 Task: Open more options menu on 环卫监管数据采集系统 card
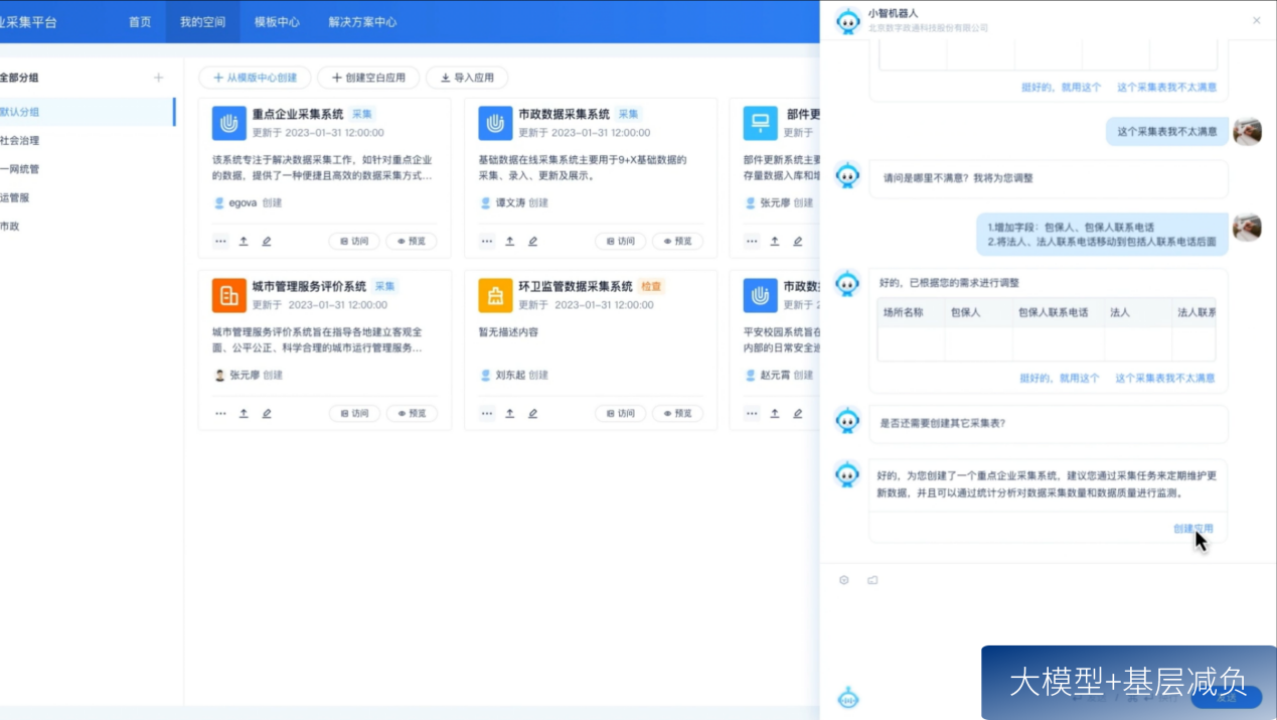pyautogui.click(x=487, y=413)
